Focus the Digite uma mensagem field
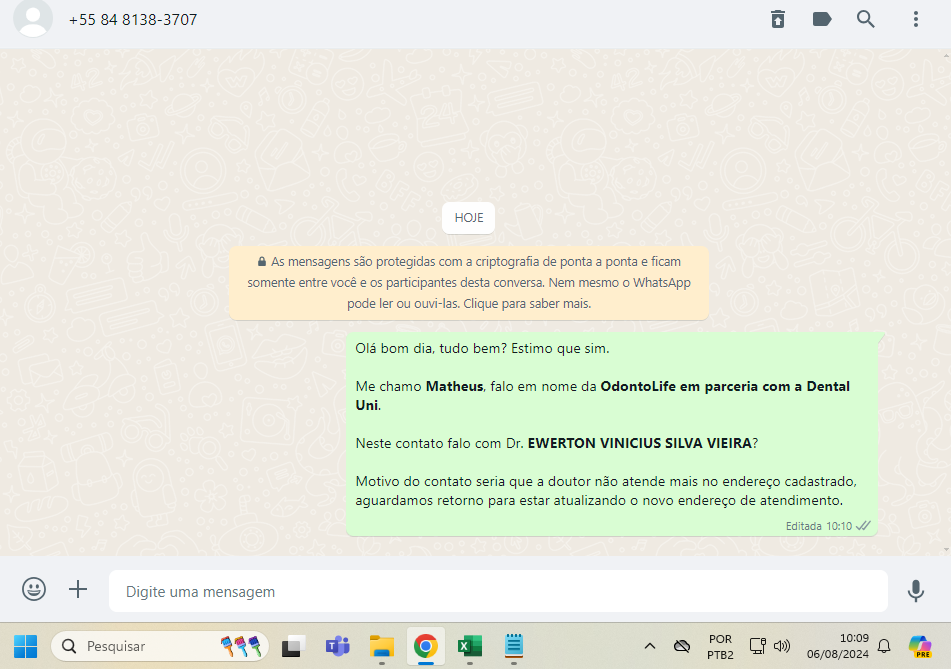The height and width of the screenshot is (669, 951). pyautogui.click(x=498, y=591)
